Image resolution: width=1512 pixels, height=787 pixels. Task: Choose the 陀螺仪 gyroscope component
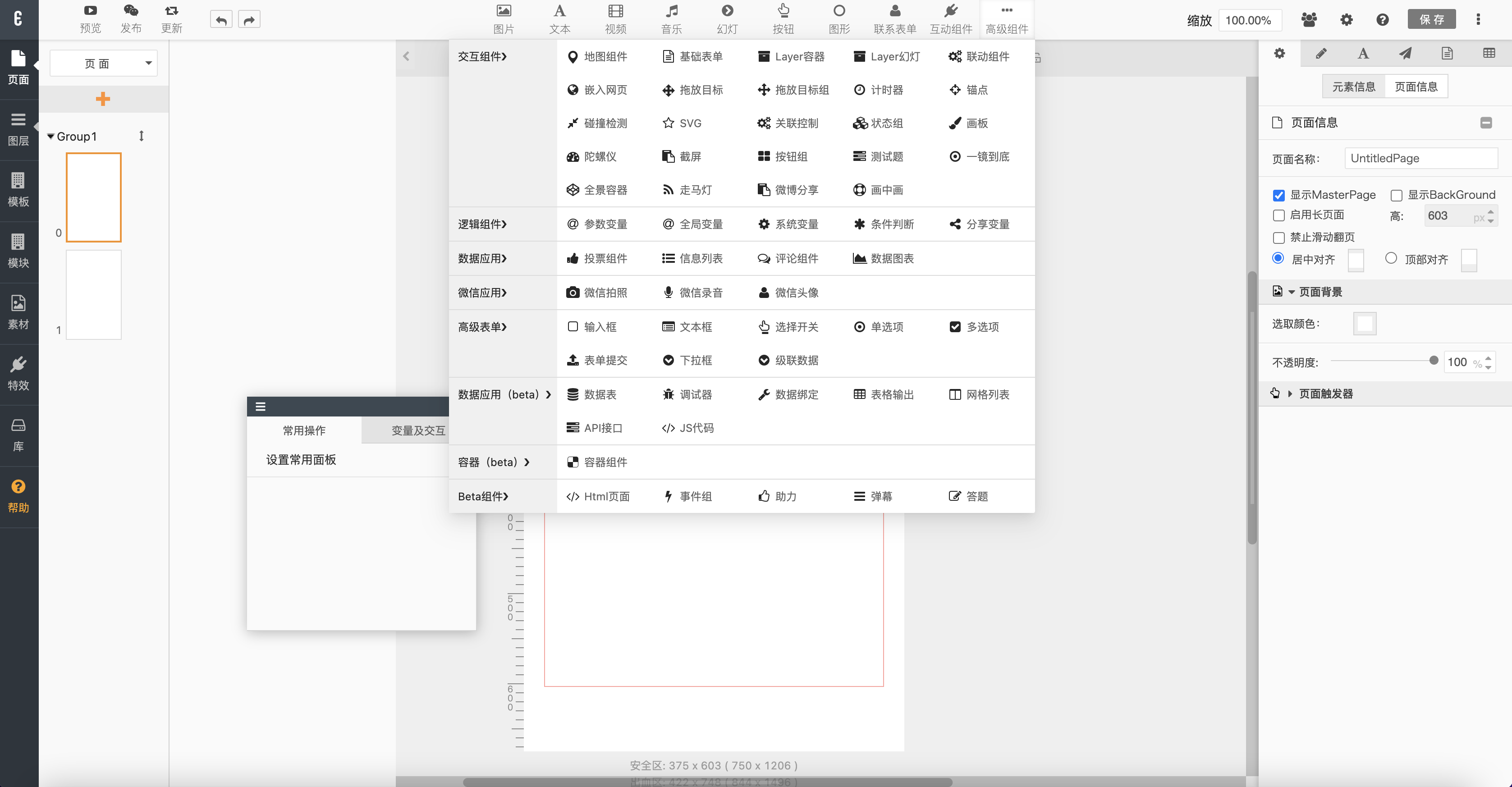pyautogui.click(x=591, y=157)
